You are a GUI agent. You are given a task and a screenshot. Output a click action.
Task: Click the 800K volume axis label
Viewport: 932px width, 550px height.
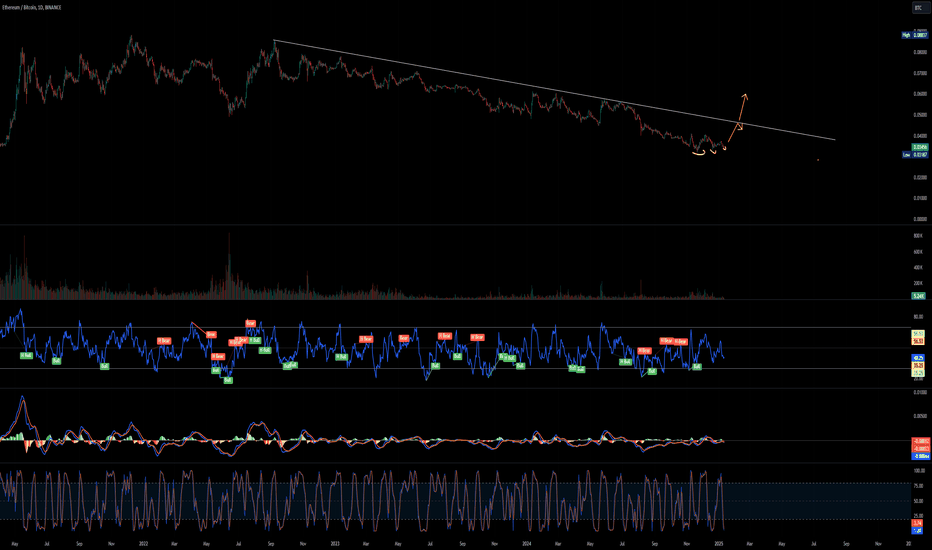click(x=918, y=236)
